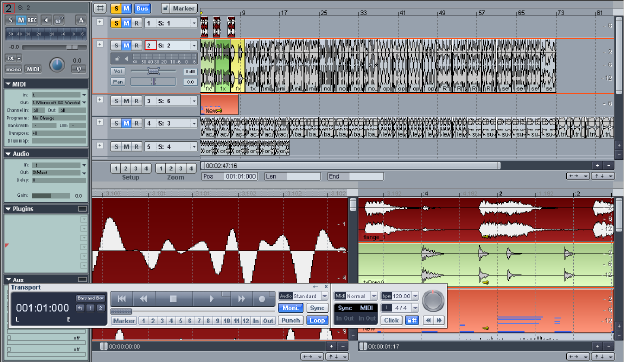Click the speaker icon in channel strip panel

pyautogui.click(x=47, y=20)
